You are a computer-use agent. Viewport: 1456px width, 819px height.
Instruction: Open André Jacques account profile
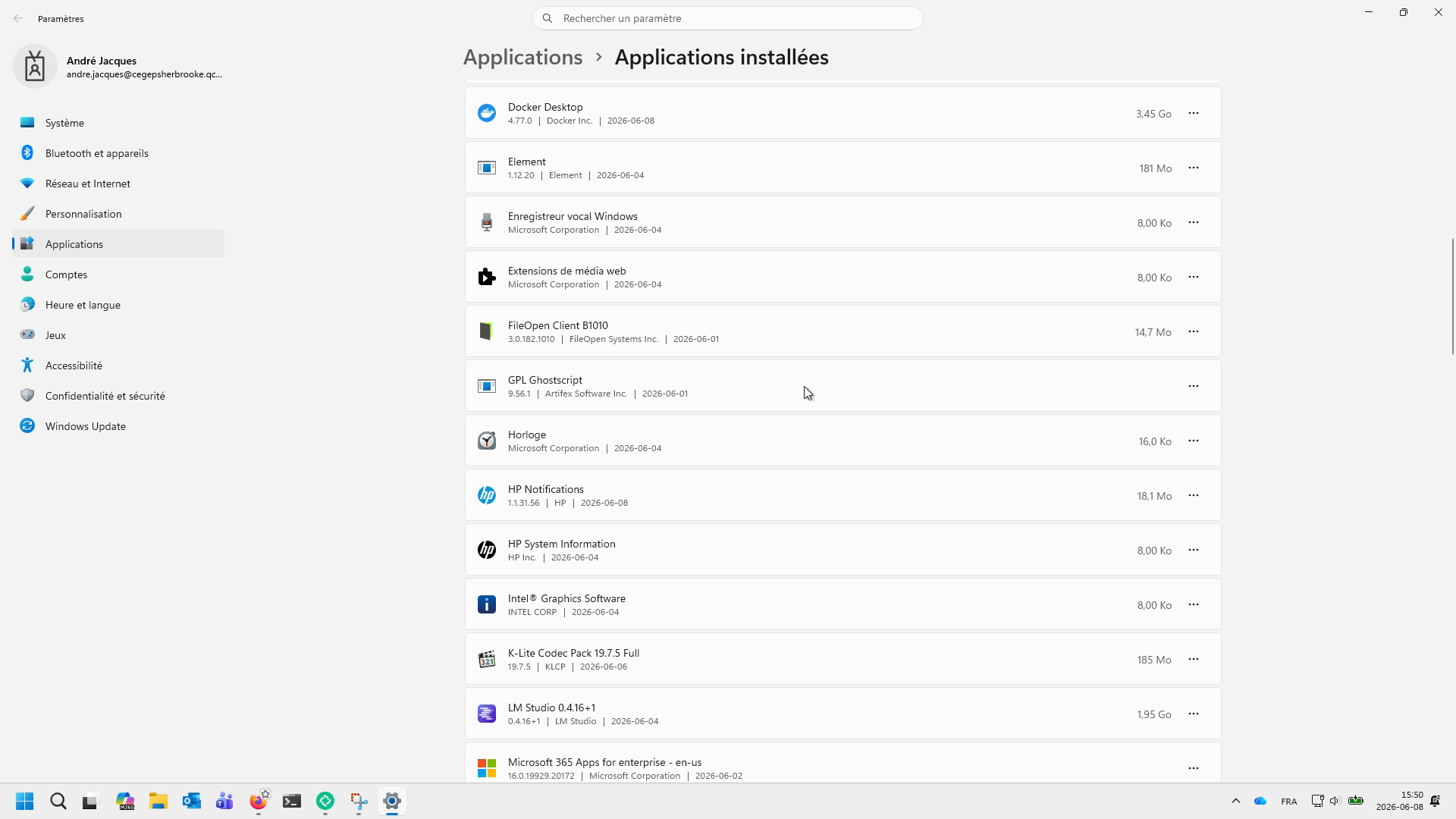118,67
